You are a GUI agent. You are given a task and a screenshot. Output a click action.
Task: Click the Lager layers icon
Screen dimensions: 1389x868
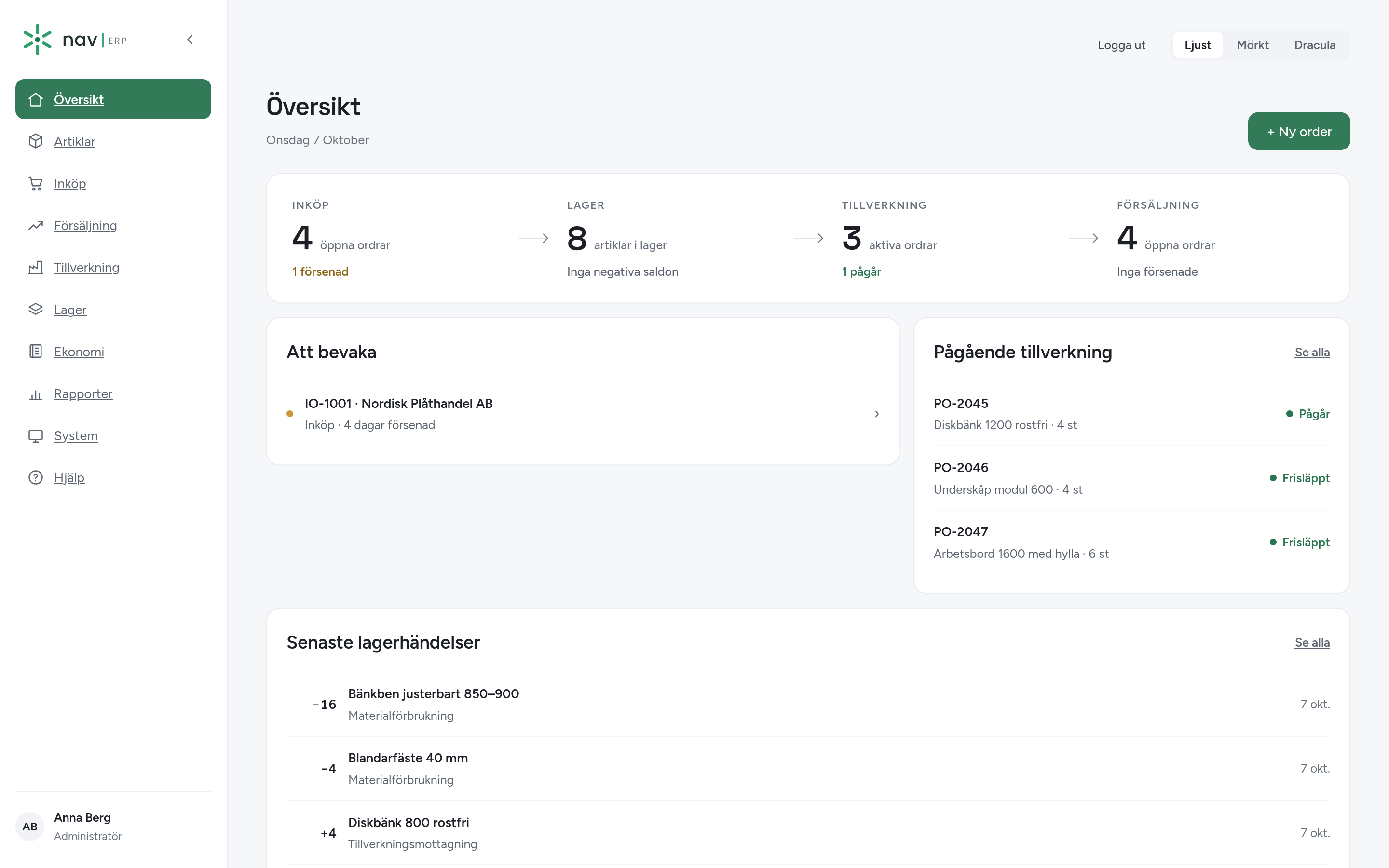pyautogui.click(x=36, y=310)
